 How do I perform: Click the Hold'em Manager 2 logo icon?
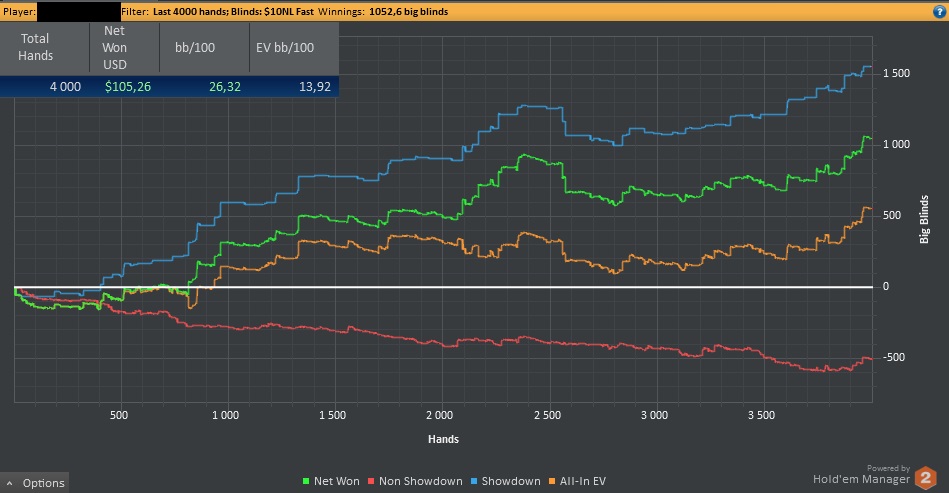tap(925, 478)
